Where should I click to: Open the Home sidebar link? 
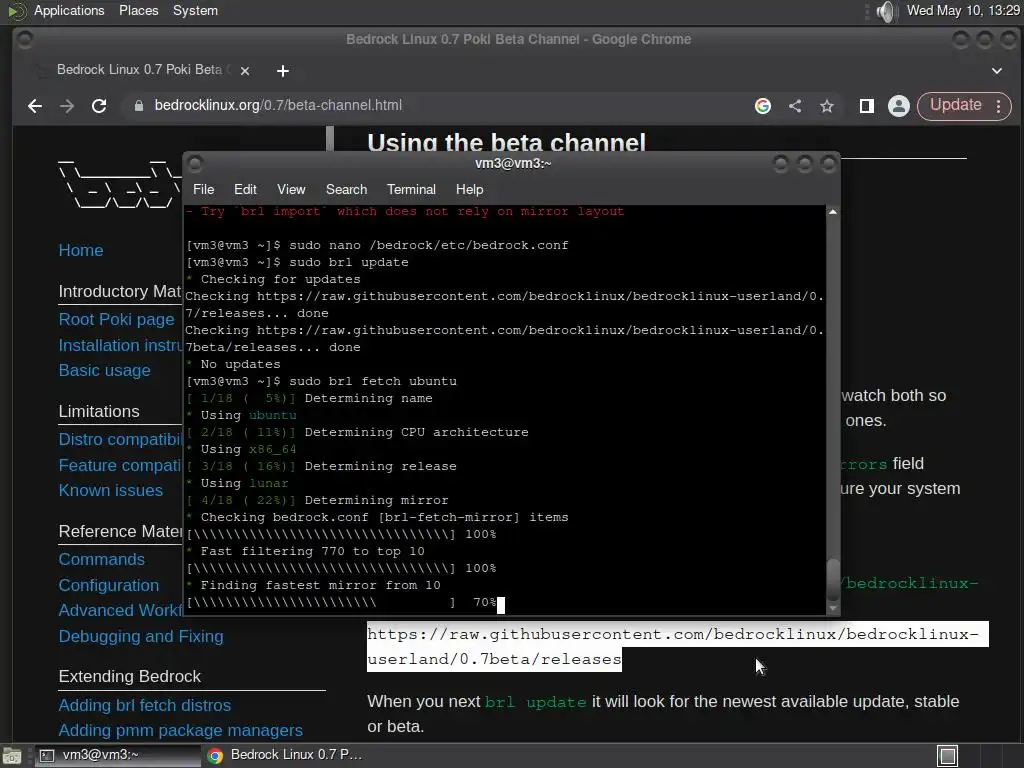pos(81,250)
